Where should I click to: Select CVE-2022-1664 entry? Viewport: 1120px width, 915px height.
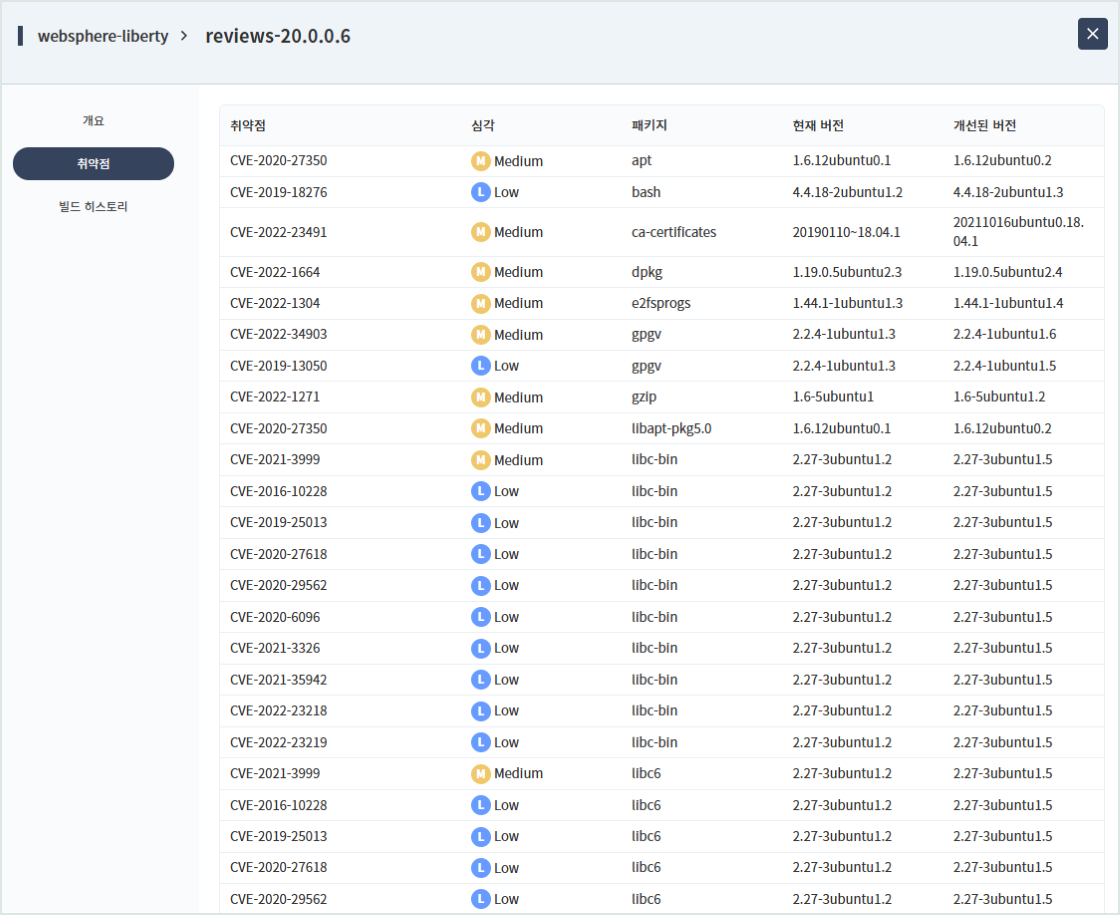pyautogui.click(x=275, y=272)
